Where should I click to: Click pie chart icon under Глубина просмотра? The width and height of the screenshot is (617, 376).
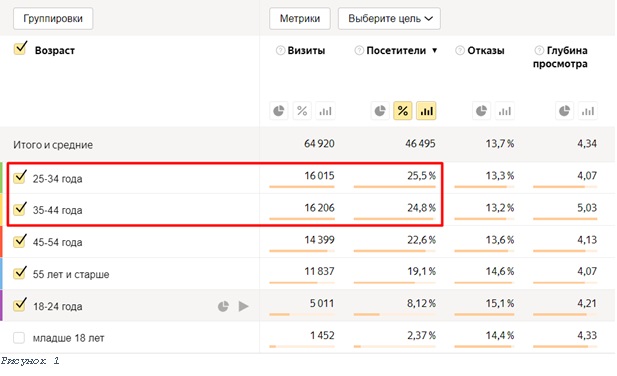pos(564,111)
